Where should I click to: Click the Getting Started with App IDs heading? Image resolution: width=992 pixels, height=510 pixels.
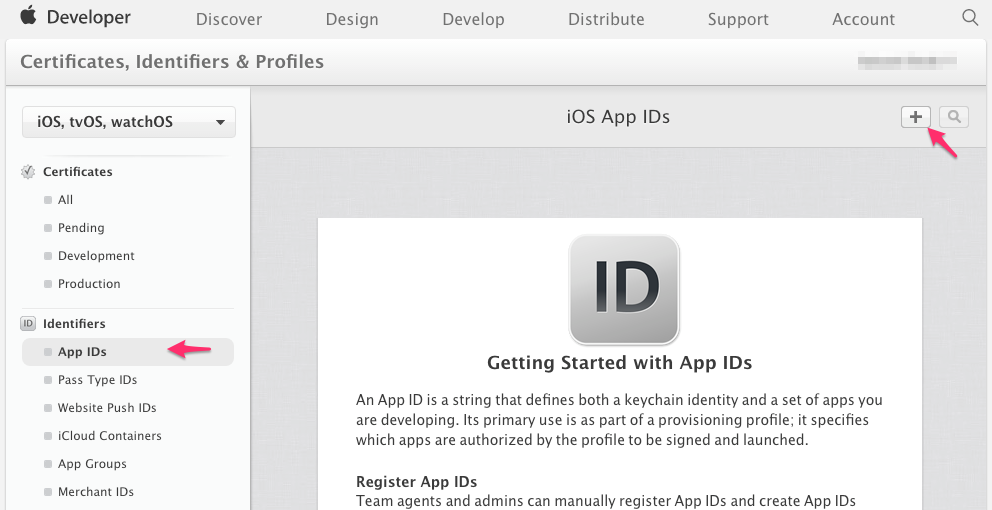click(619, 363)
